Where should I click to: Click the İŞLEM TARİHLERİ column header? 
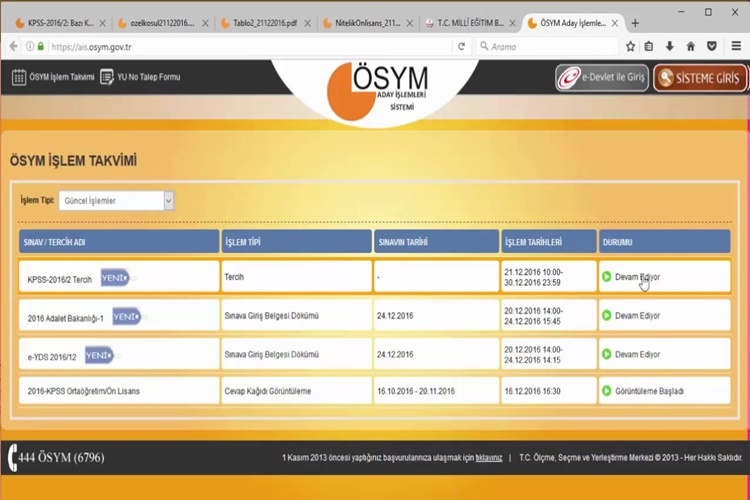click(549, 242)
